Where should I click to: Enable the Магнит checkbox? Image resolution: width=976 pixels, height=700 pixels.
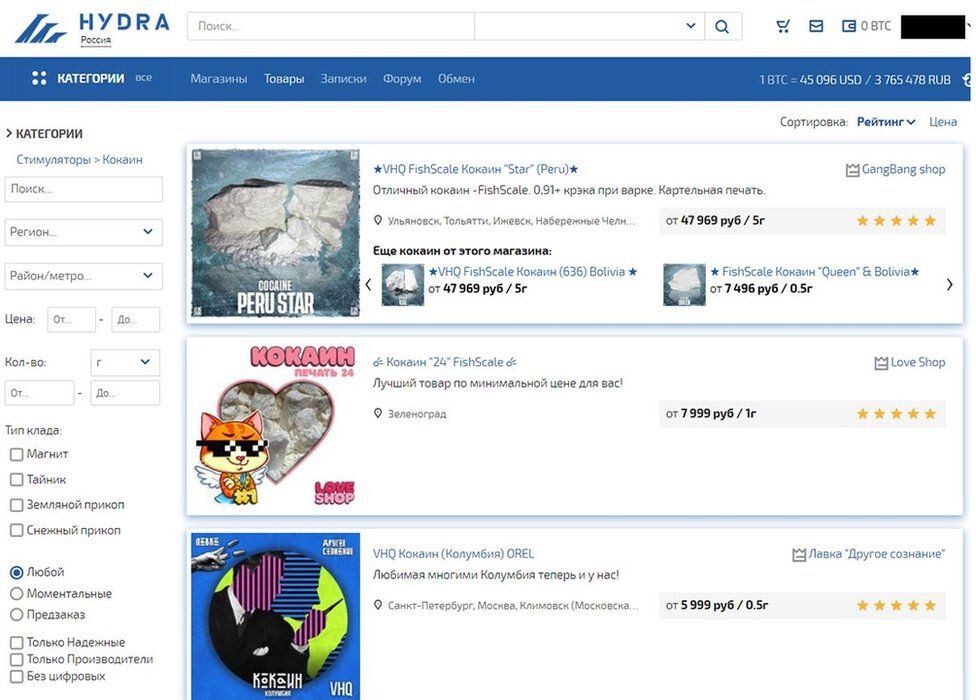(x=17, y=455)
